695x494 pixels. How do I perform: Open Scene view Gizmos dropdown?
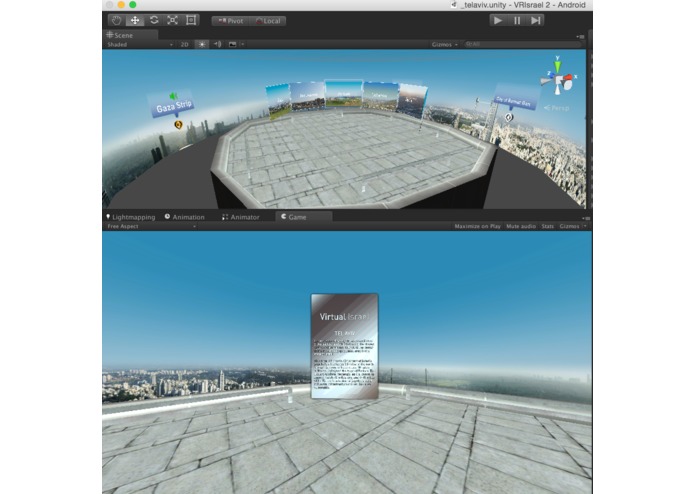(445, 44)
